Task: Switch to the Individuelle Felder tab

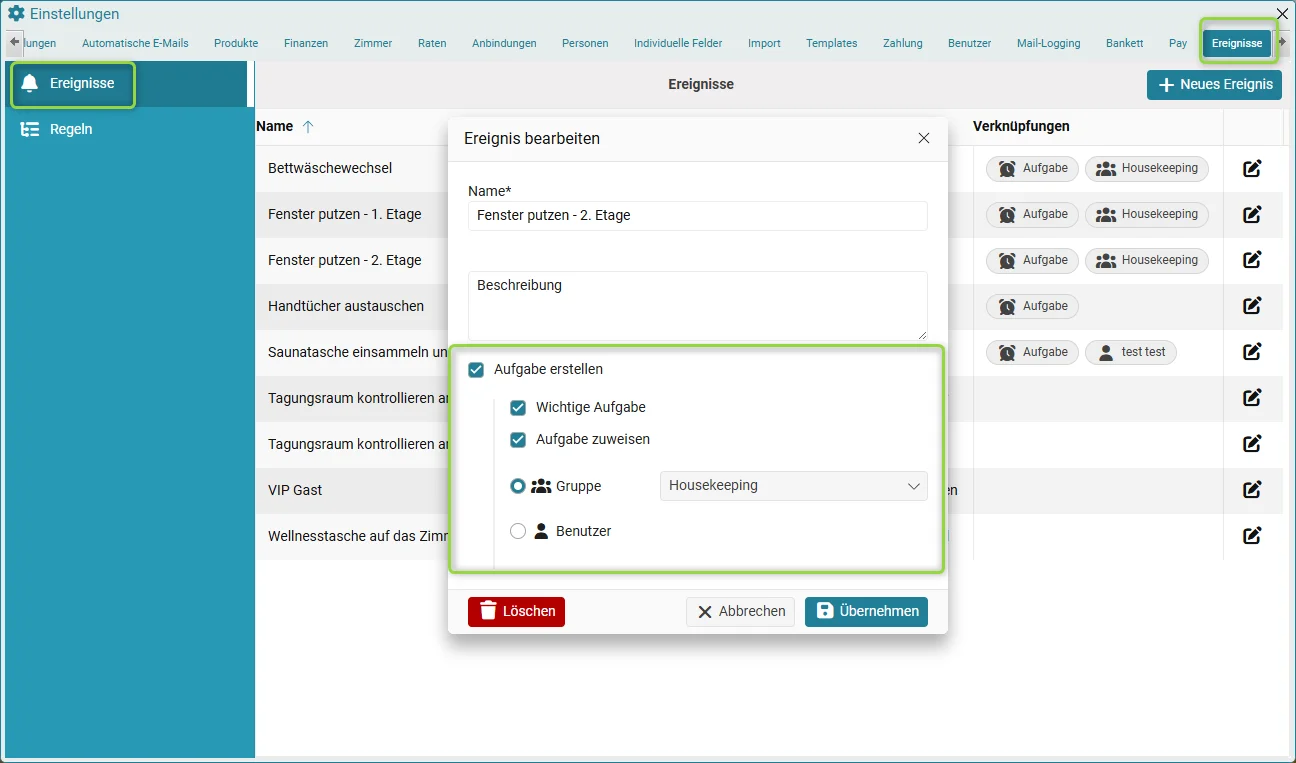Action: coord(678,43)
